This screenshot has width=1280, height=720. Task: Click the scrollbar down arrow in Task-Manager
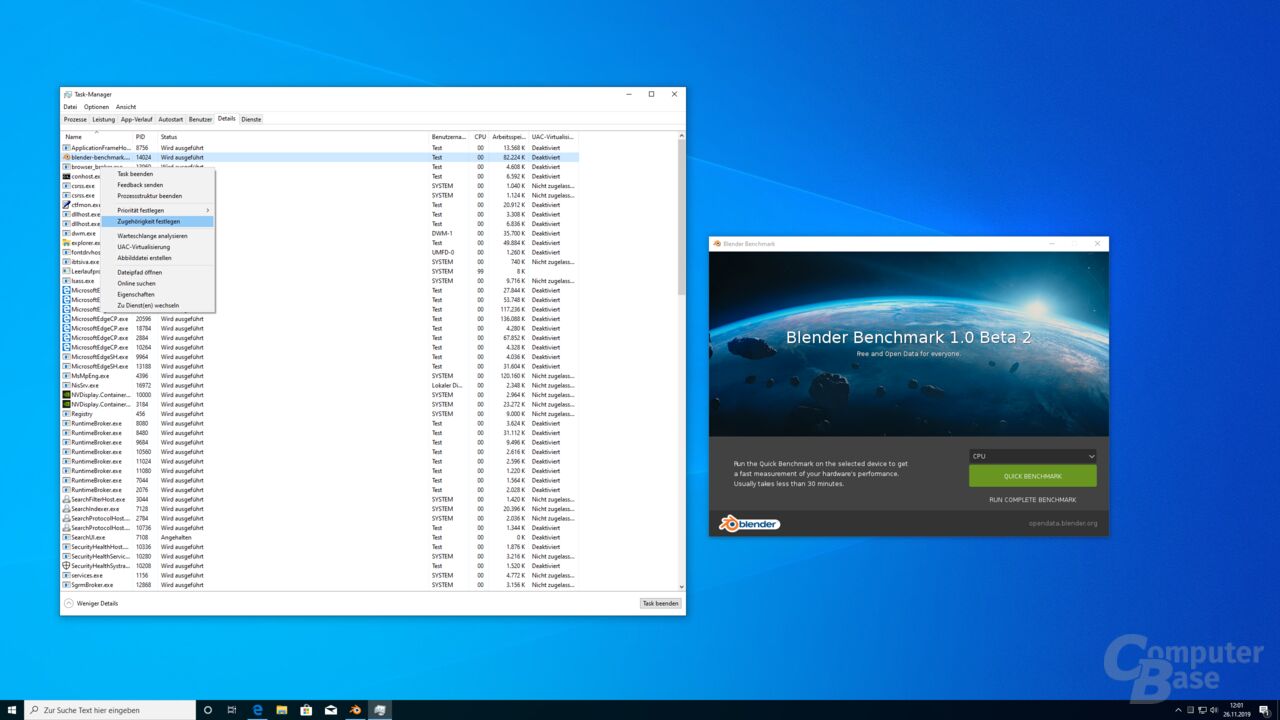[x=682, y=587]
